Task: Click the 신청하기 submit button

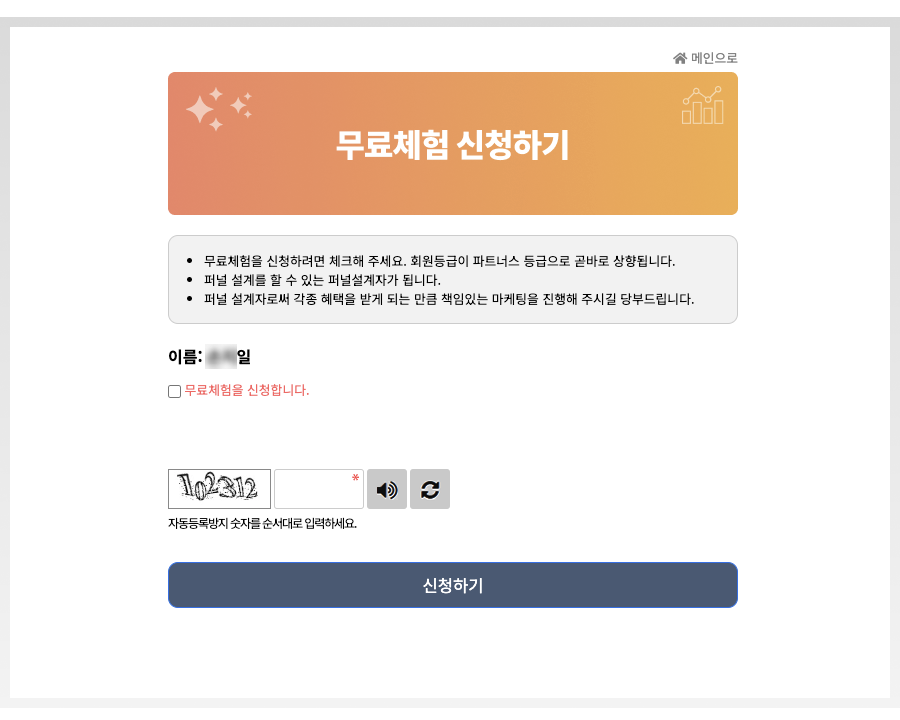Action: point(452,585)
